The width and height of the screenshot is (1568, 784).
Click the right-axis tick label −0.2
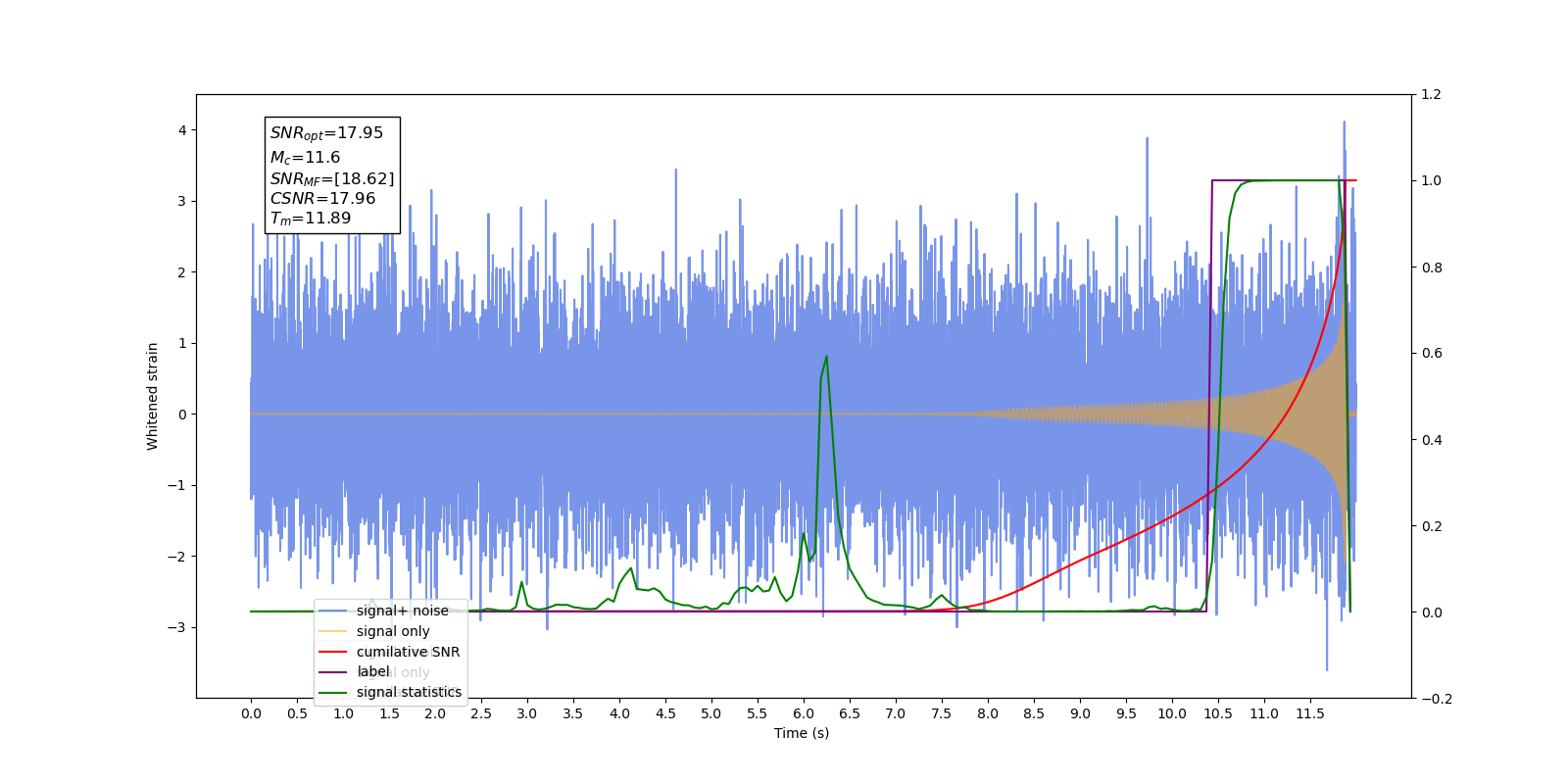[1437, 699]
